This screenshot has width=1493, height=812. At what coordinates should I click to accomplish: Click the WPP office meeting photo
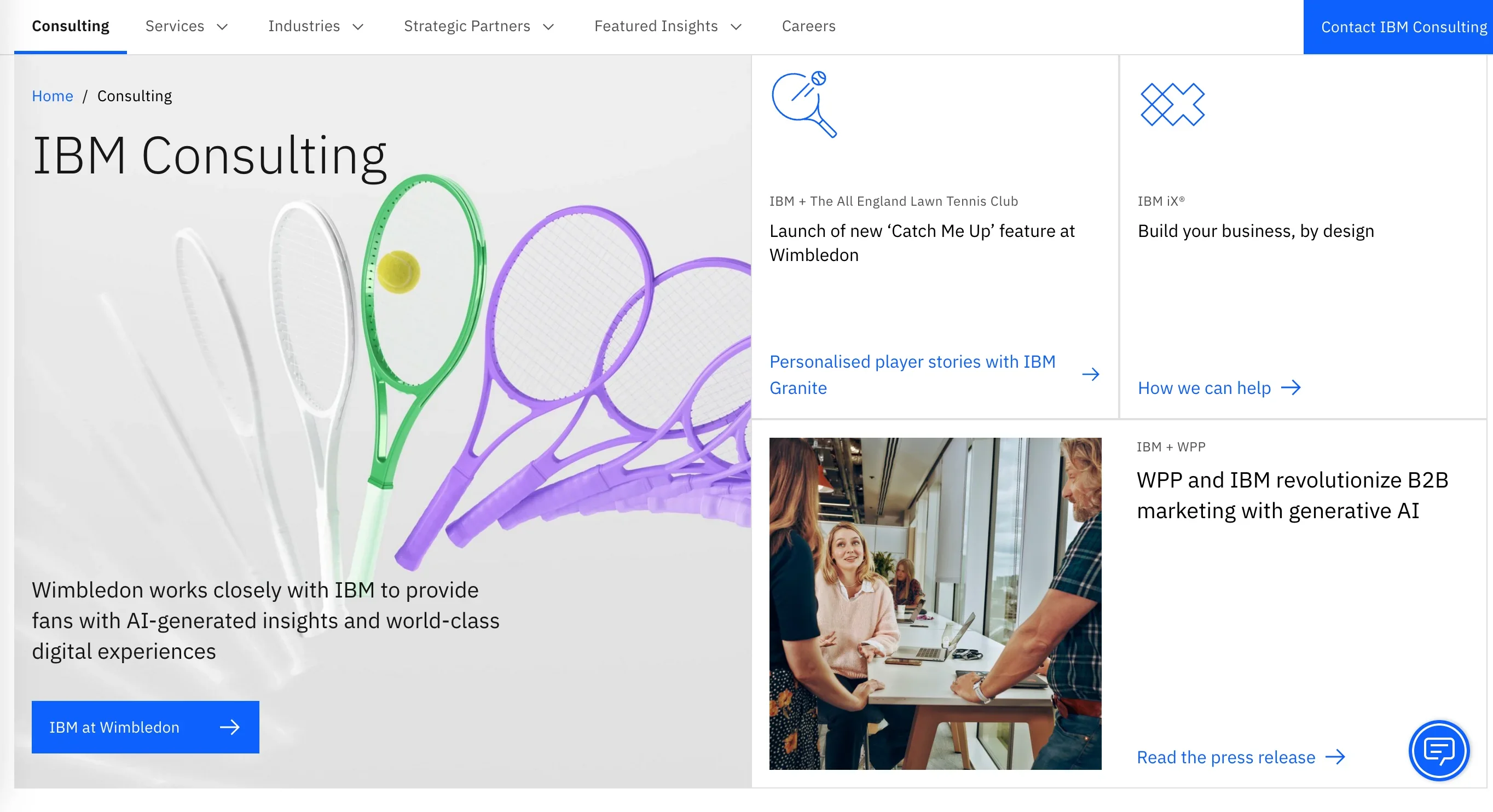tap(935, 604)
